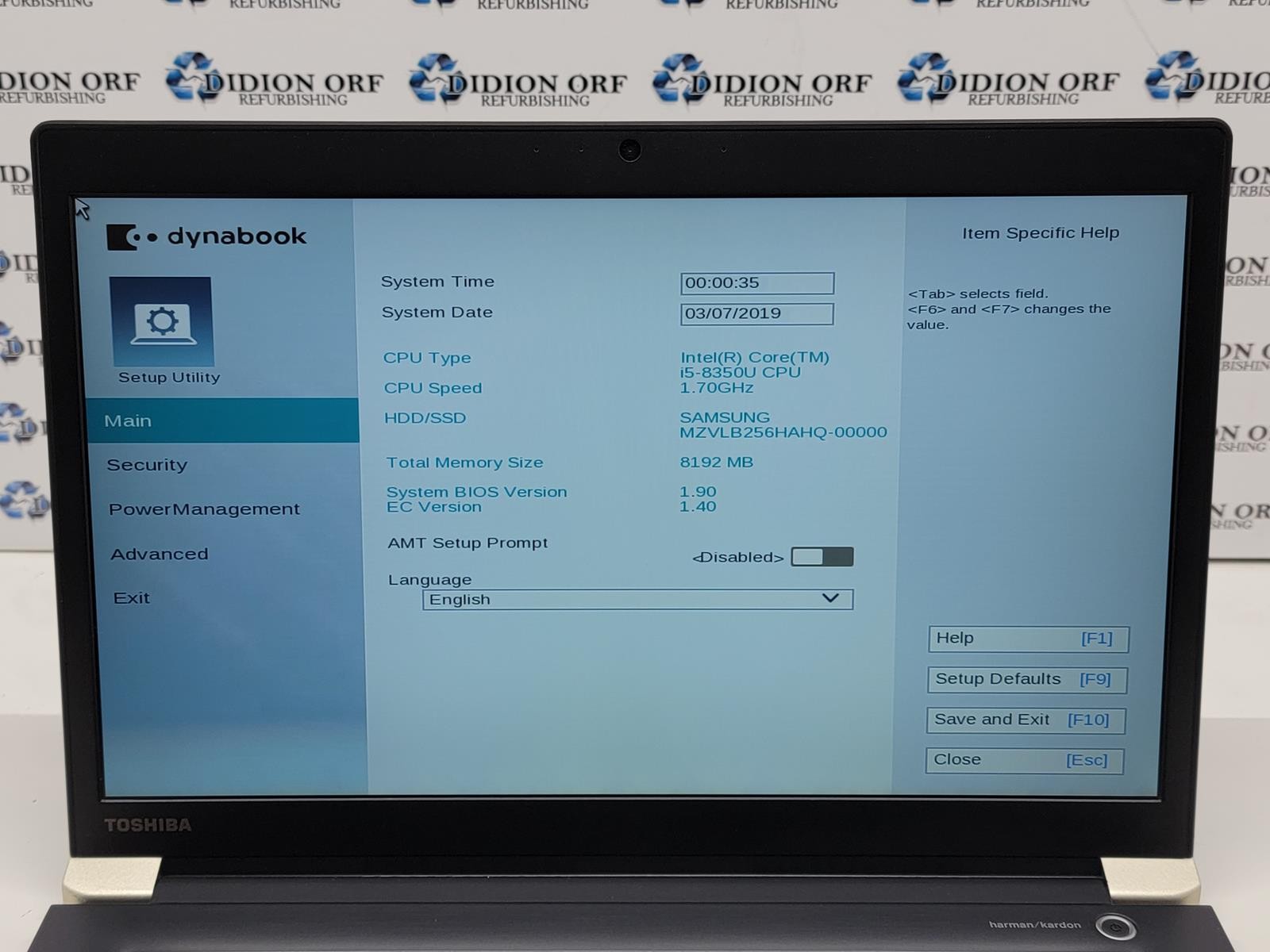Click the HDD/SSD label
Screen dimensions: 1270x952
pos(425,418)
